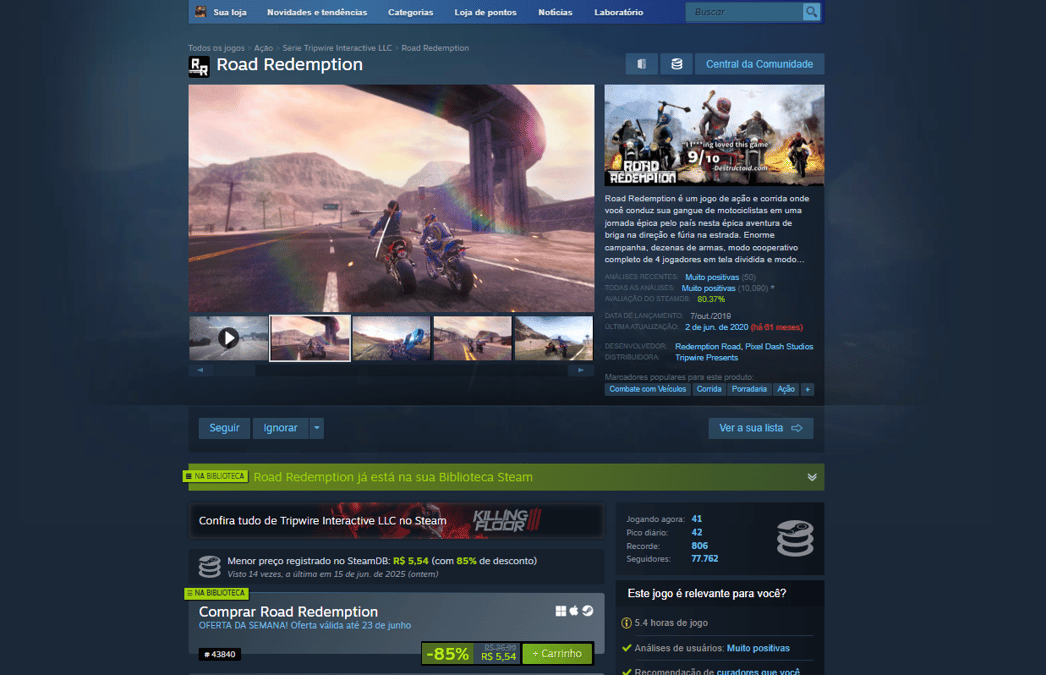Screen dimensions: 1046x675
Task: Open the Ignorar dropdown arrow
Action: click(x=317, y=428)
